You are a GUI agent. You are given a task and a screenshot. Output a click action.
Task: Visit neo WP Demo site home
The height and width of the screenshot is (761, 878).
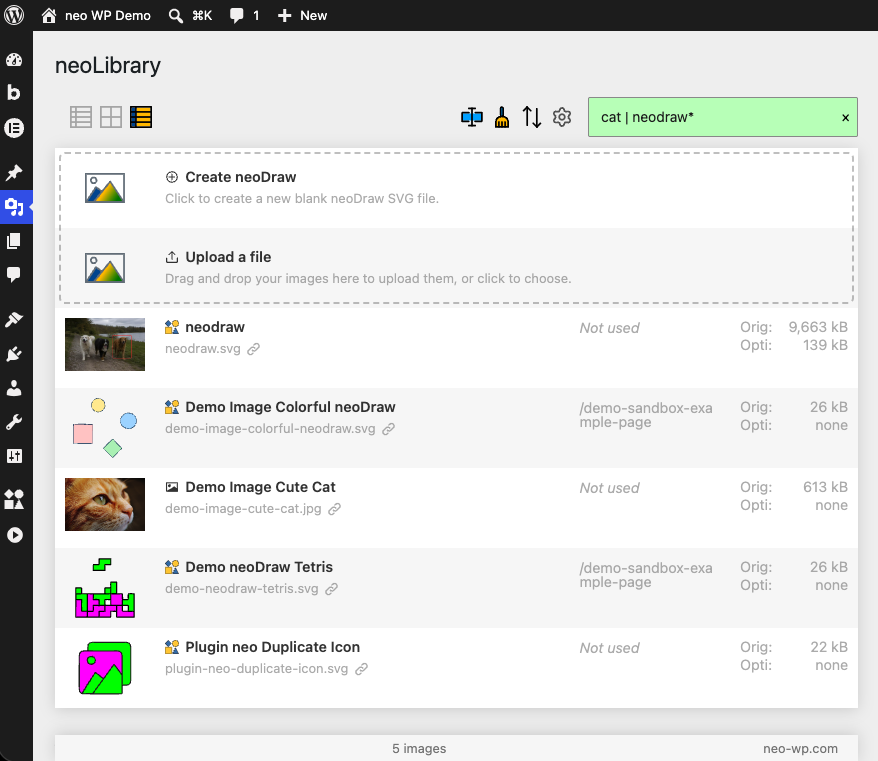(96, 15)
